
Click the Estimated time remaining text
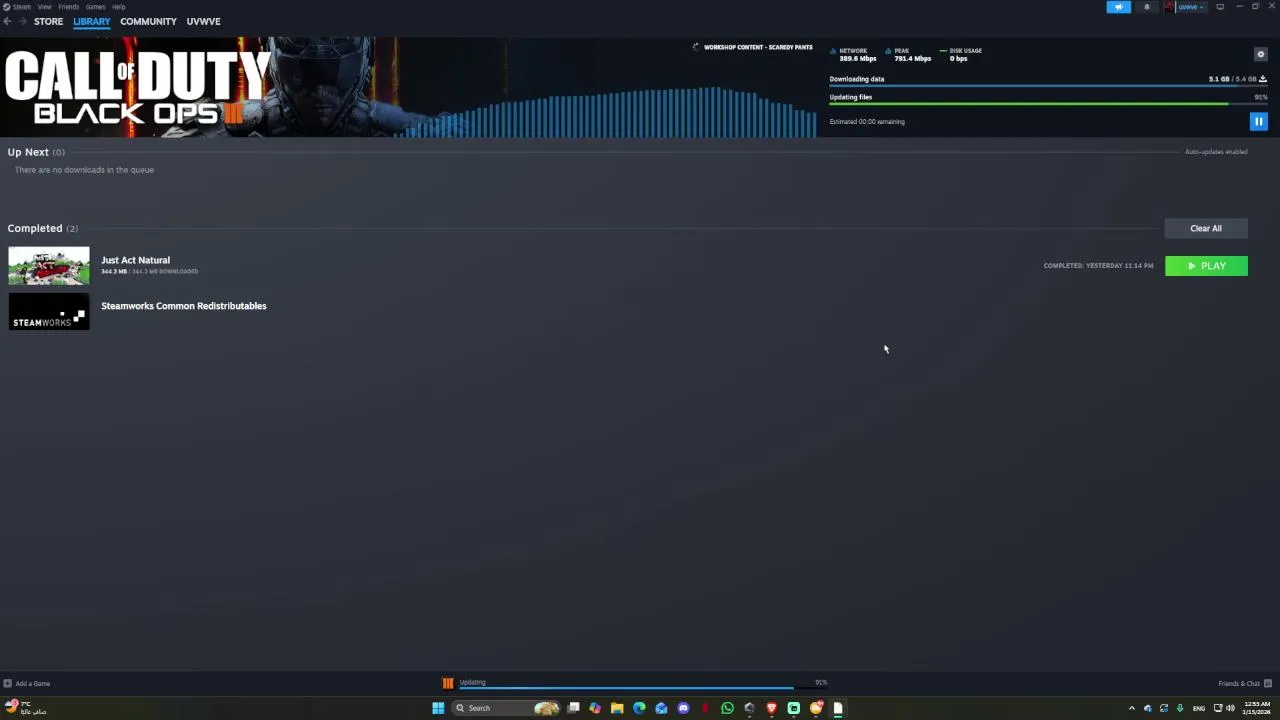[x=867, y=122]
